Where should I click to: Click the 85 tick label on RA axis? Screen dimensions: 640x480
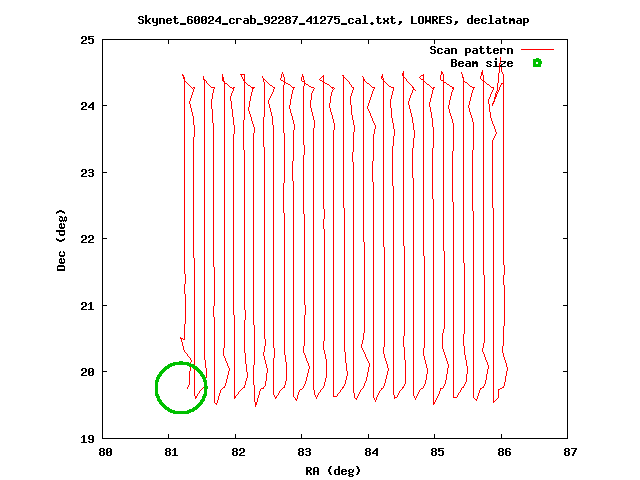(x=437, y=452)
